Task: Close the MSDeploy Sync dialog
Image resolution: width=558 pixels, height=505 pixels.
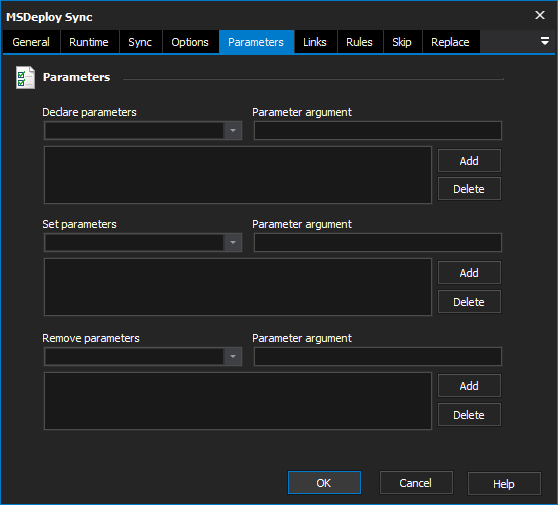Action: coord(540,15)
